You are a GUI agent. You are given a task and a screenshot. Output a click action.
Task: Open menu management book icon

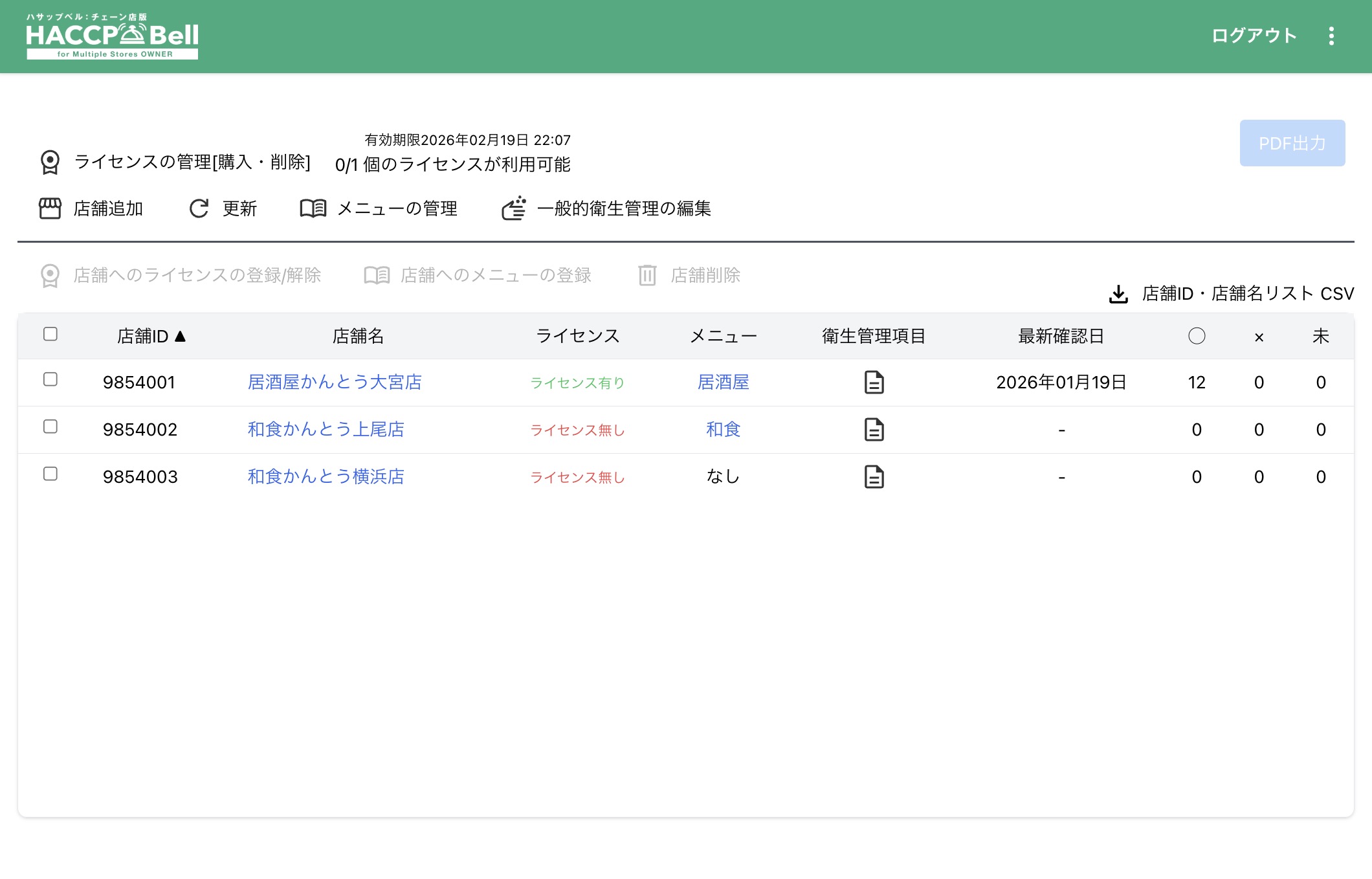[x=313, y=208]
